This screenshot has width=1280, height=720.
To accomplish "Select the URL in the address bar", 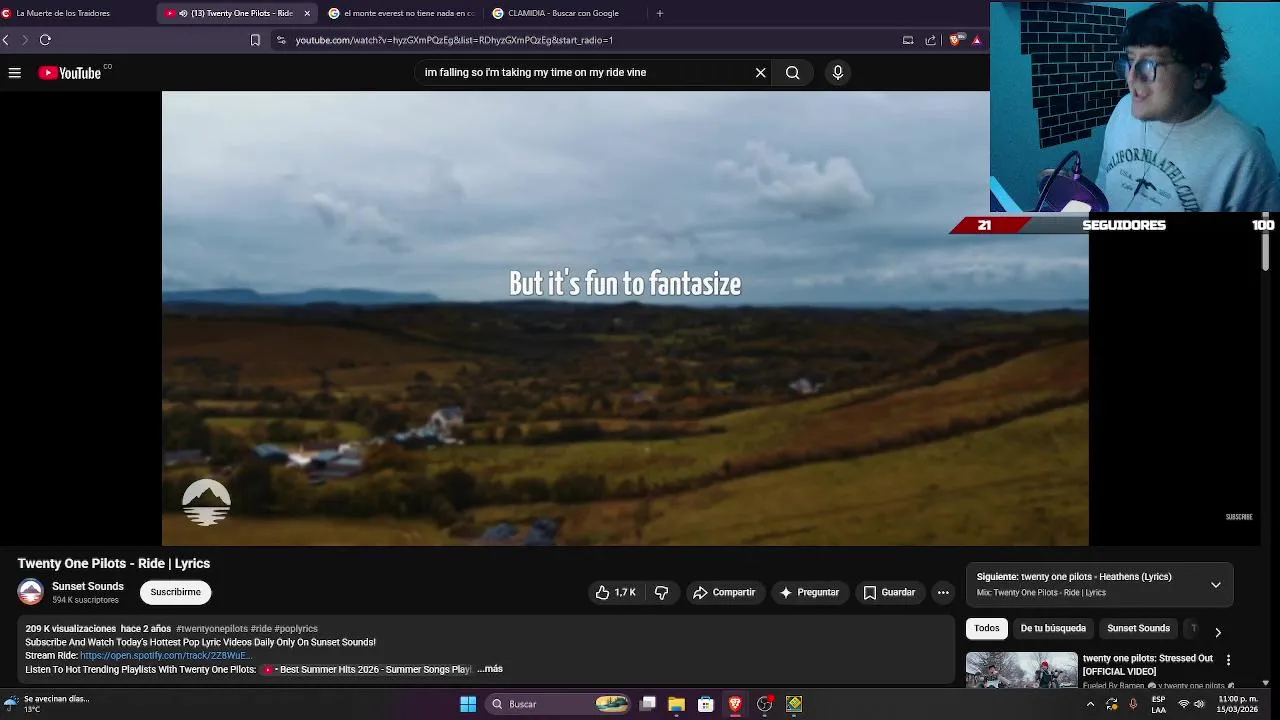I will (454, 40).
